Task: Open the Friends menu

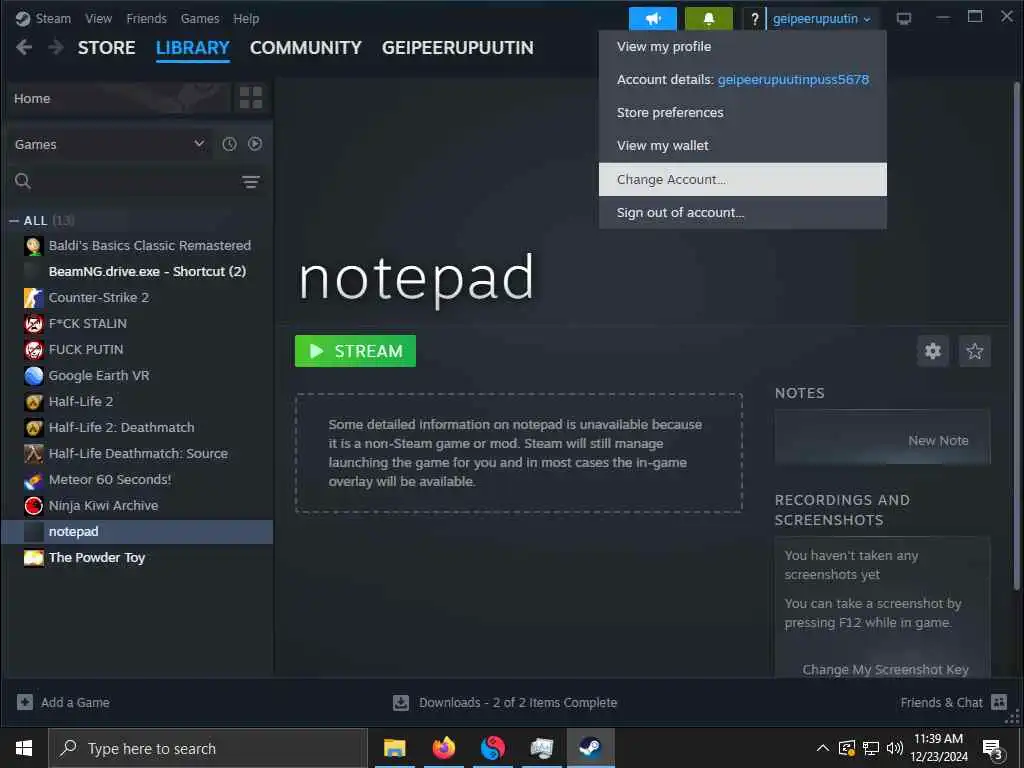Action: coord(146,18)
